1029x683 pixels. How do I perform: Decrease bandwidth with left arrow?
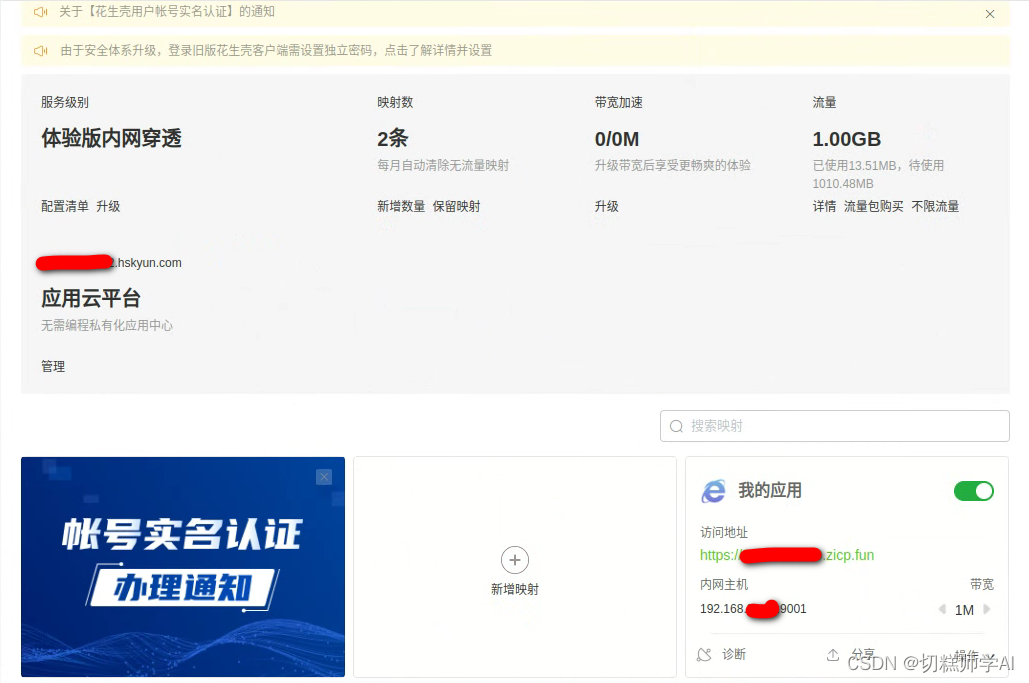(x=942, y=610)
